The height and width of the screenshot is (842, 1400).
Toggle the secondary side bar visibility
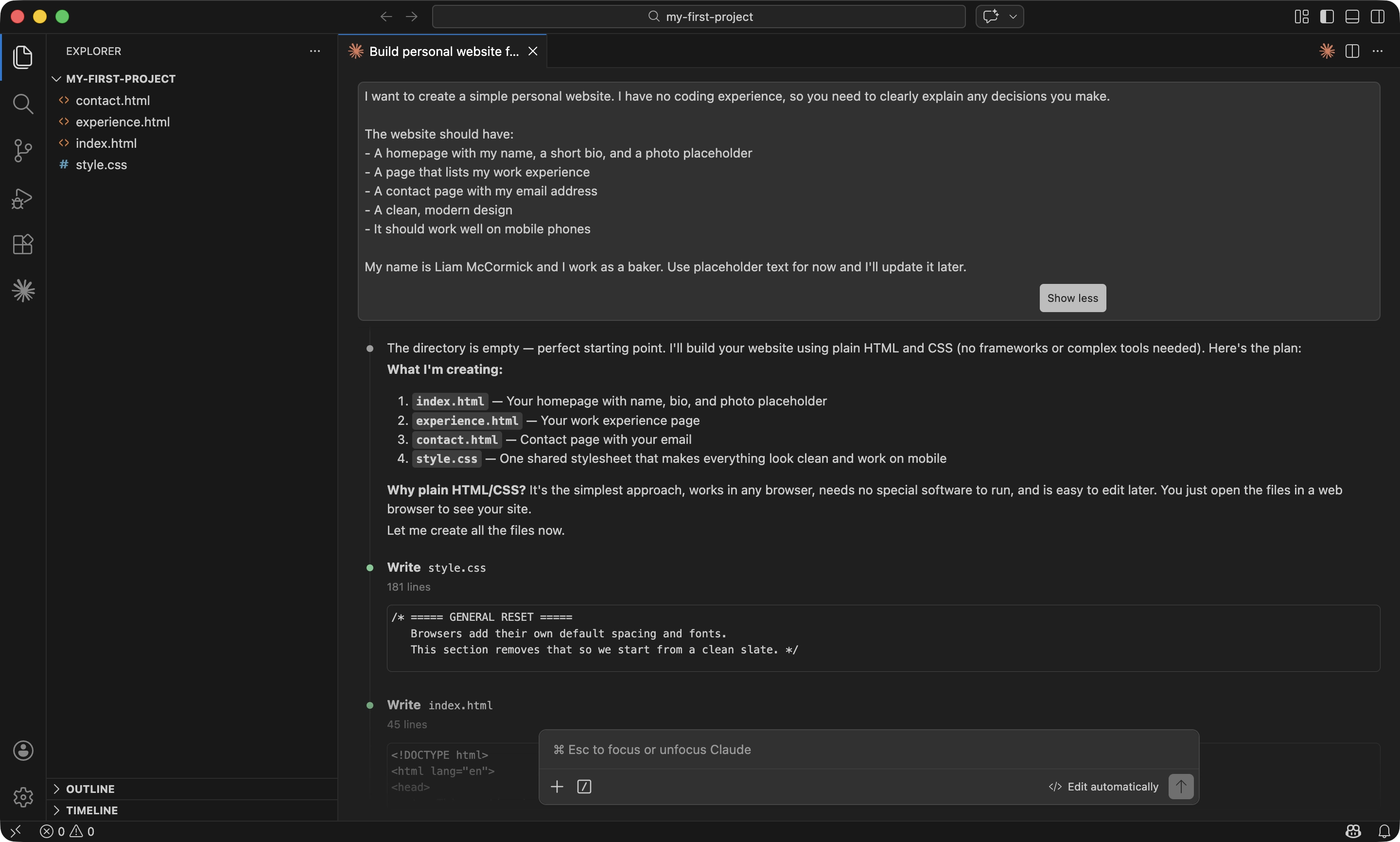click(x=1377, y=17)
